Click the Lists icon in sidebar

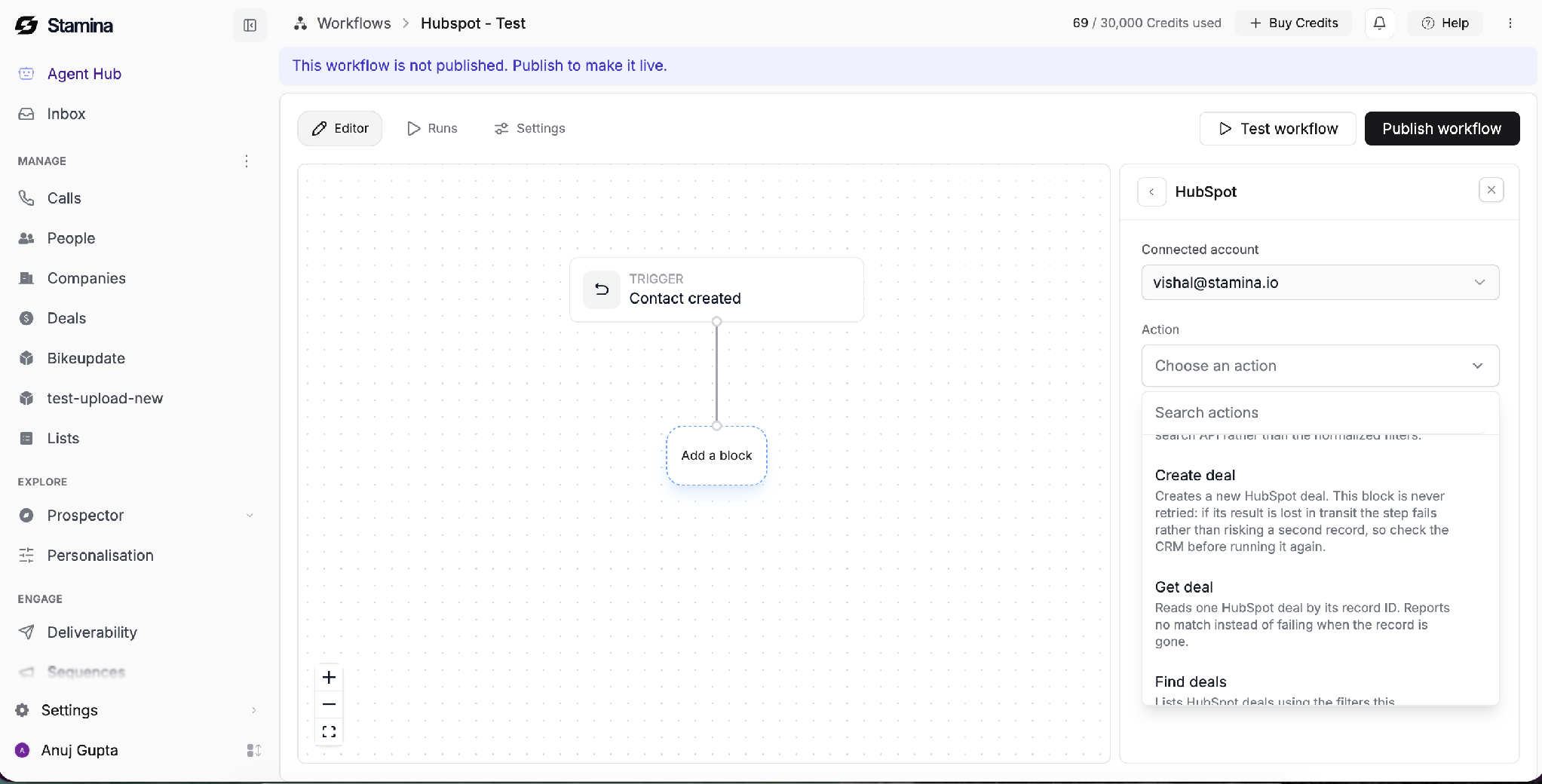coord(26,438)
